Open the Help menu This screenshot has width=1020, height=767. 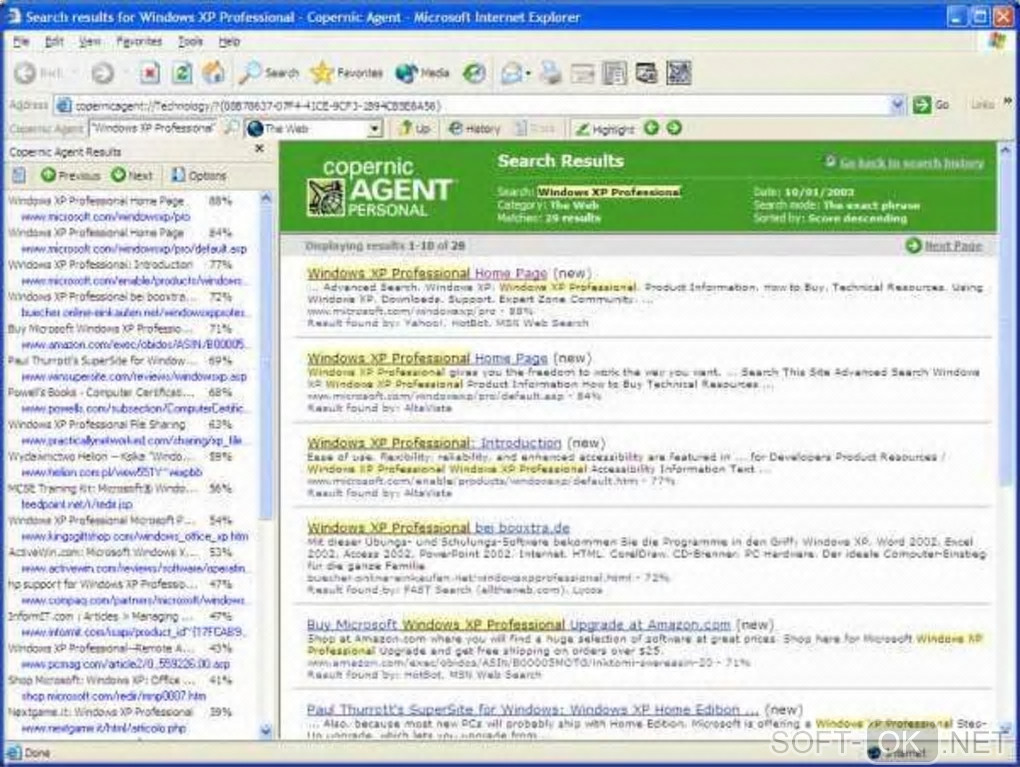tap(229, 41)
